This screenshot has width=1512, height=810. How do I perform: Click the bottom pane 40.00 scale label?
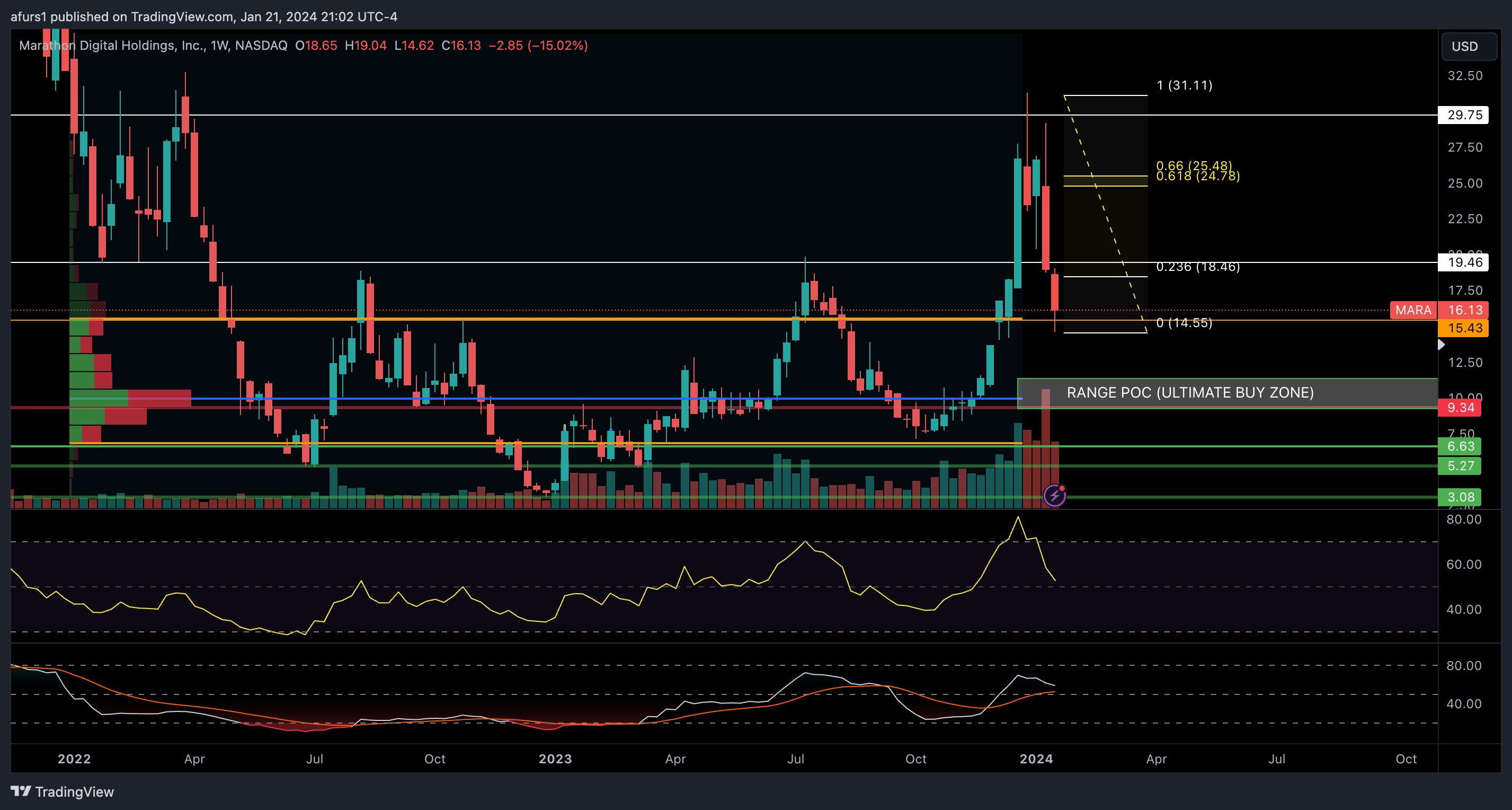click(1463, 703)
